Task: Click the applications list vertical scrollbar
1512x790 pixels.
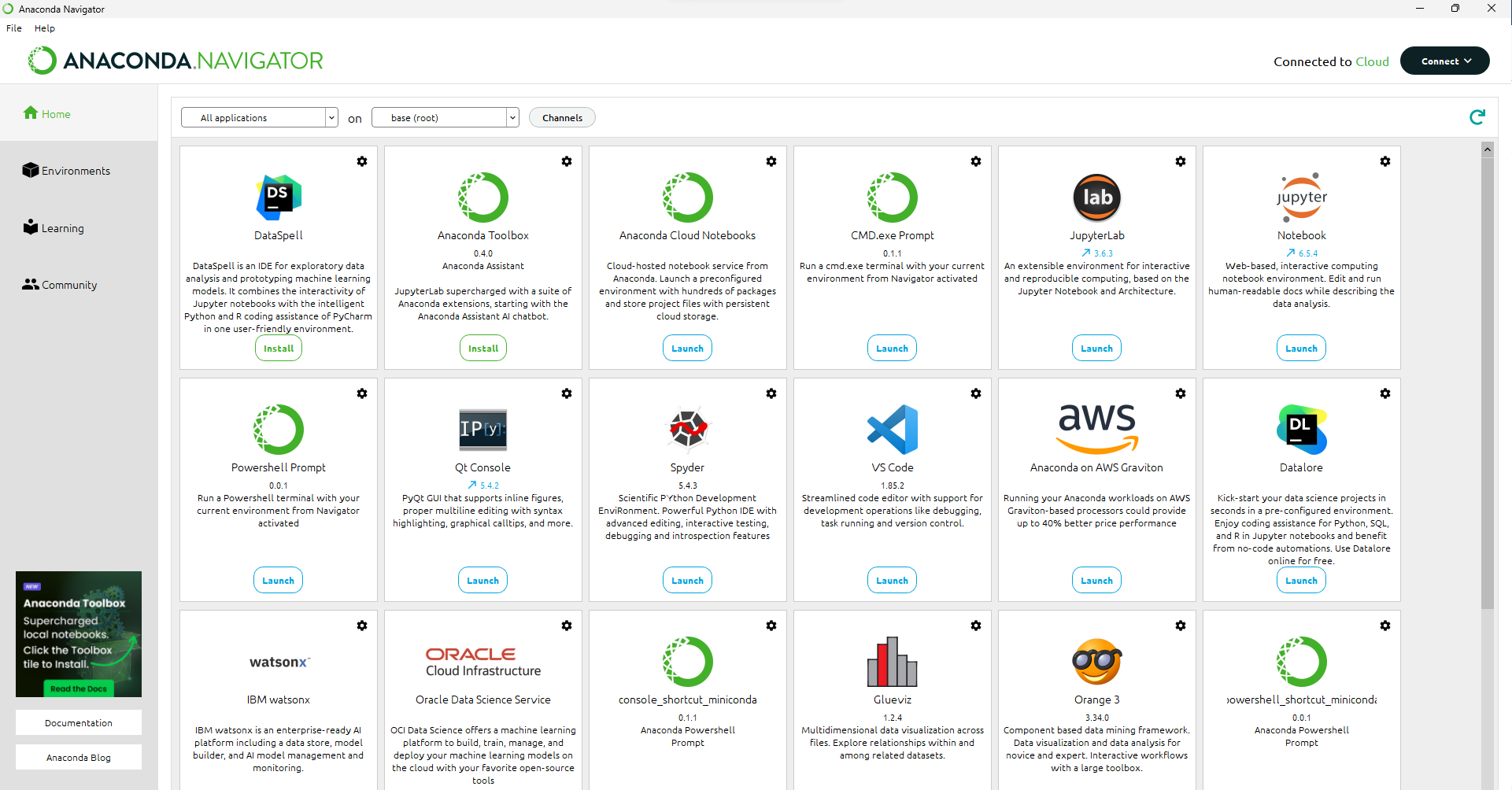Action: (1487, 383)
